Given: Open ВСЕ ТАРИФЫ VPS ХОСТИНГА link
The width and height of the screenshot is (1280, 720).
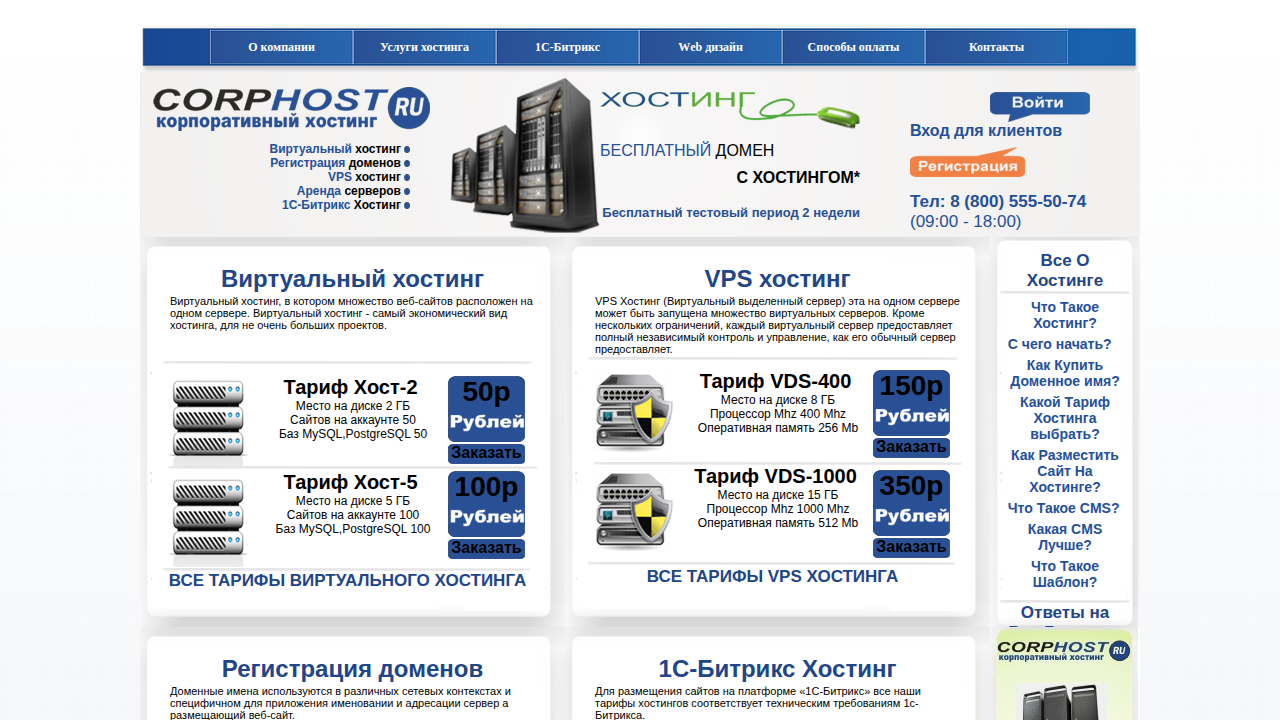Looking at the screenshot, I should tap(772, 577).
